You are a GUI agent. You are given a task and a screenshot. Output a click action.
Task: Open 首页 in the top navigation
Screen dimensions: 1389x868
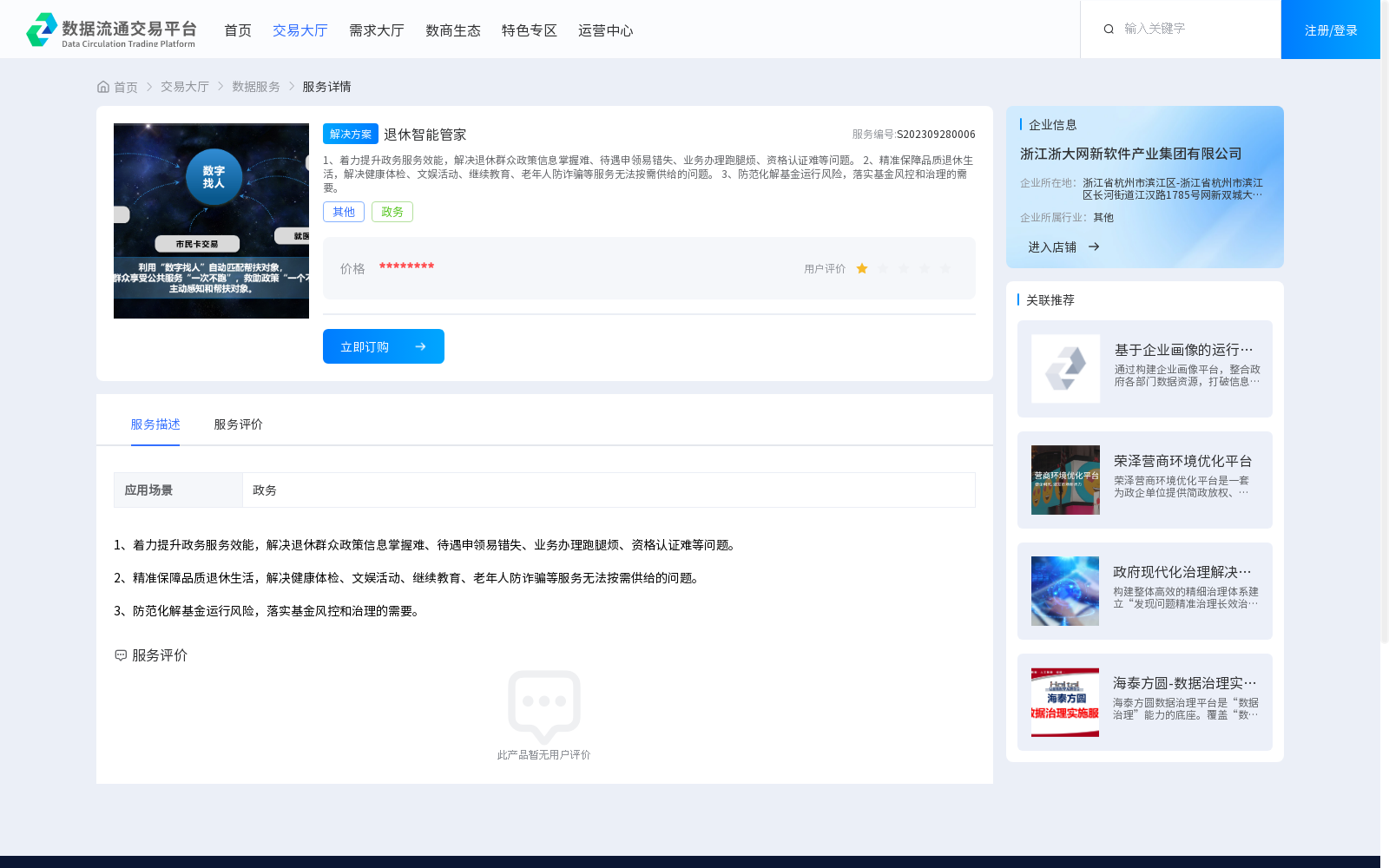point(238,30)
